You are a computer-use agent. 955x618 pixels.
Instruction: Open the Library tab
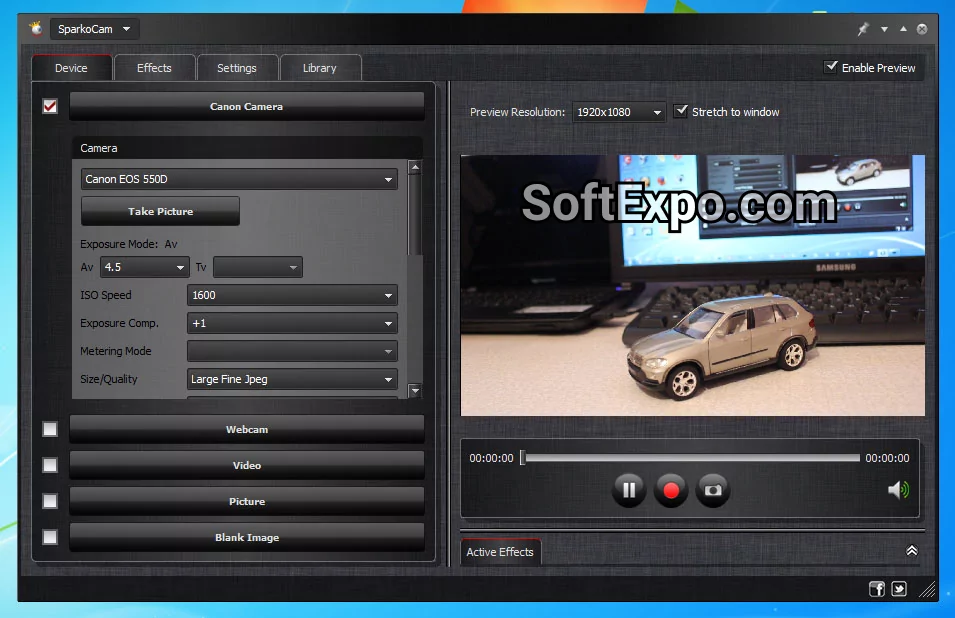pyautogui.click(x=320, y=67)
